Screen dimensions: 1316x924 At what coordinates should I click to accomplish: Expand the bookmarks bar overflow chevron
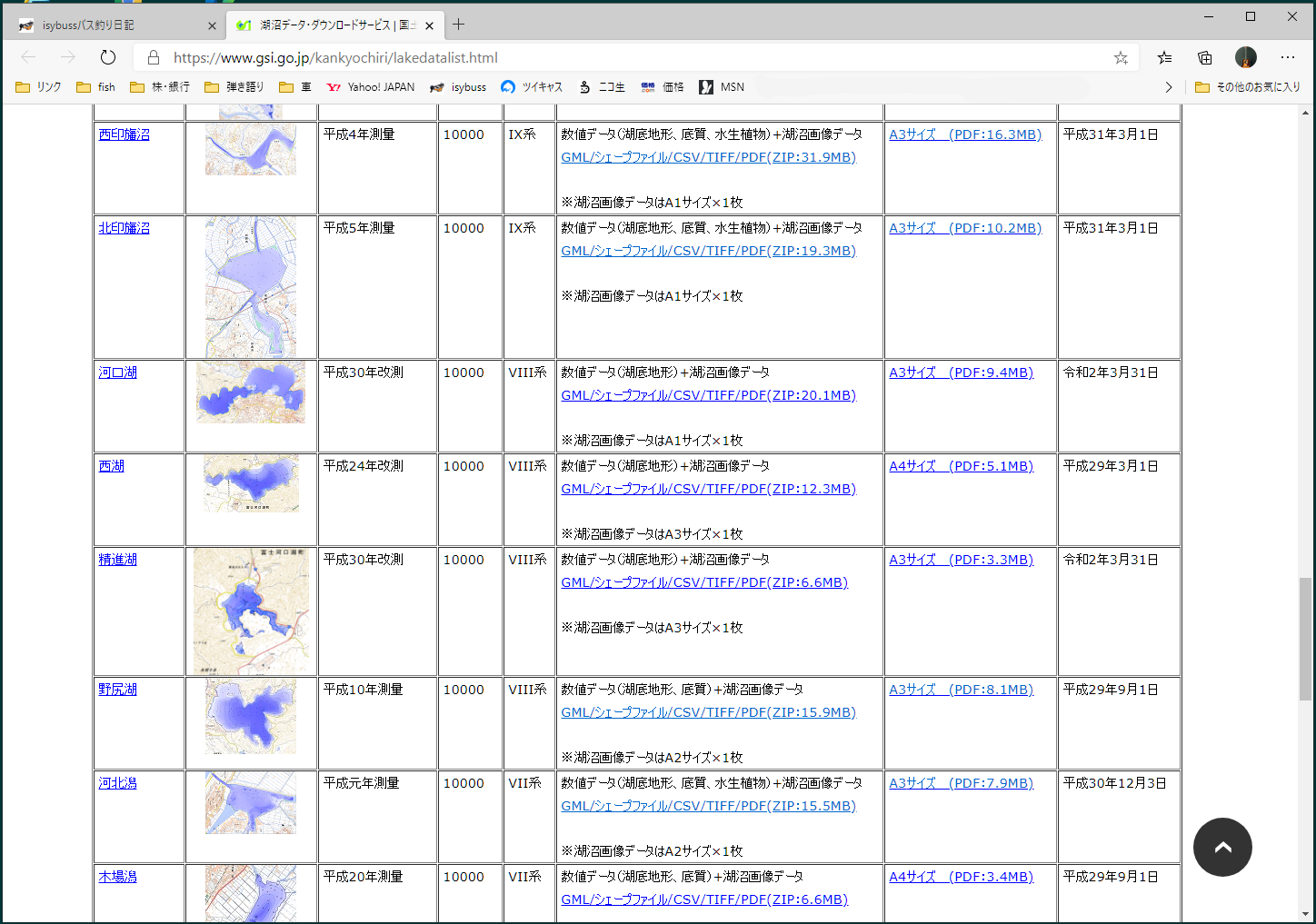(1169, 87)
